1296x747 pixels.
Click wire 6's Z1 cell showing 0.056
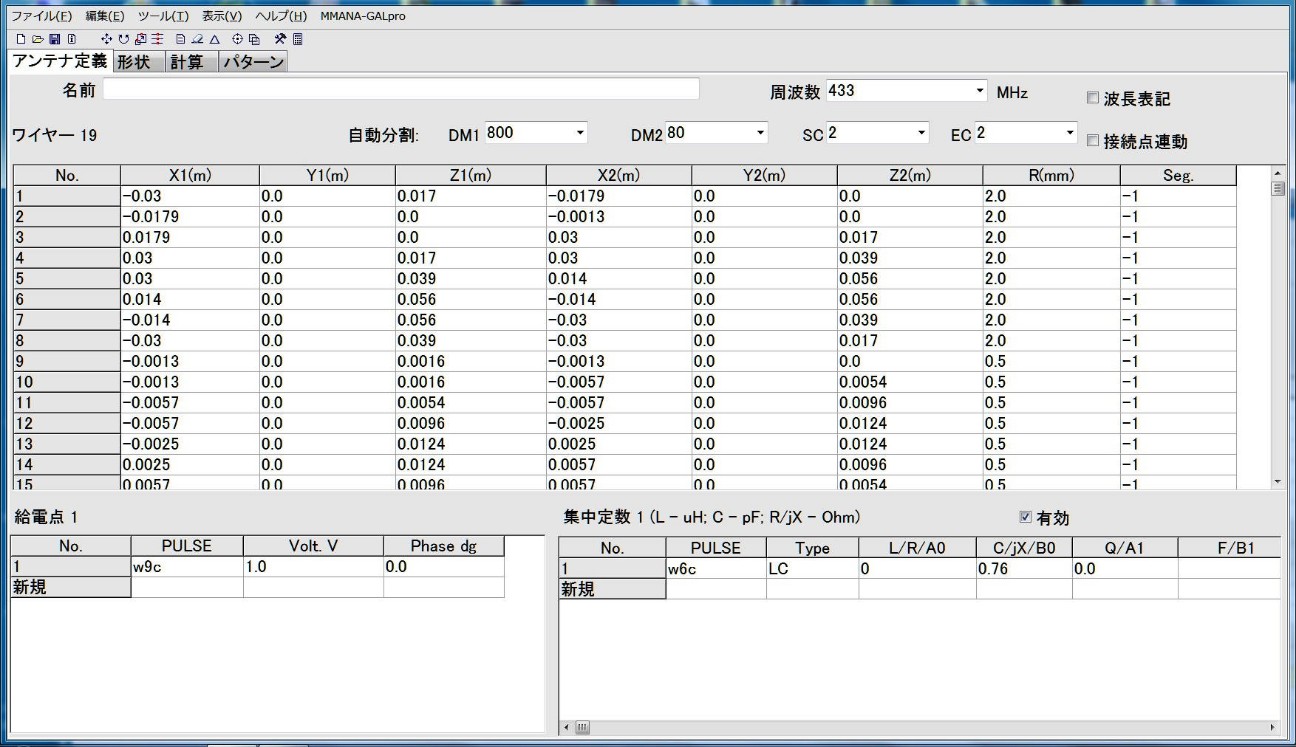pyautogui.click(x=470, y=299)
